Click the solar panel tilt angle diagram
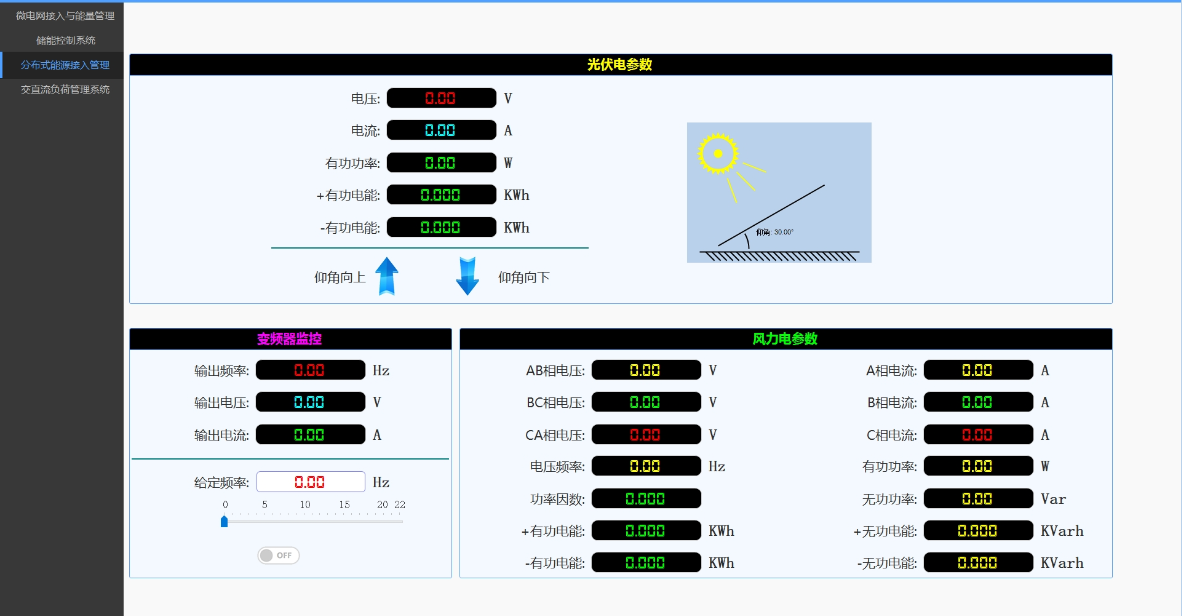Image resolution: width=1182 pixels, height=616 pixels. (x=779, y=192)
